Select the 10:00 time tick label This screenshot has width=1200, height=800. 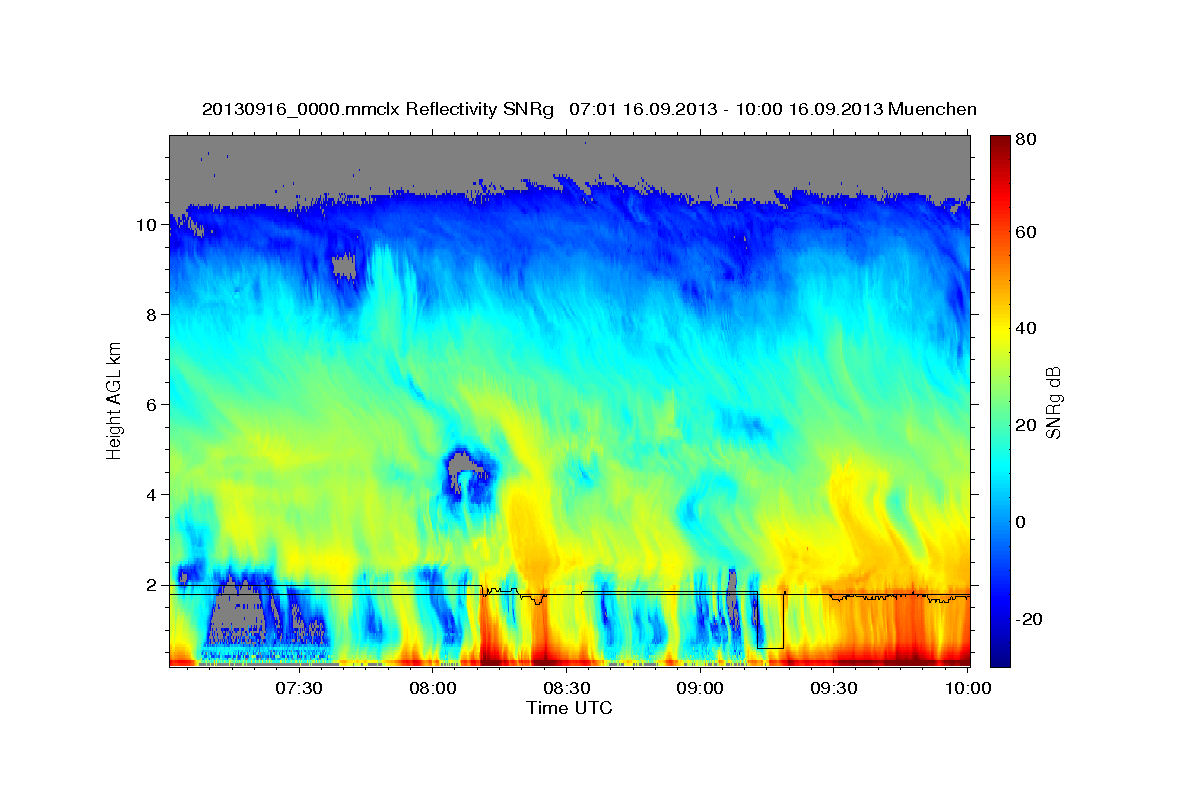(967, 688)
